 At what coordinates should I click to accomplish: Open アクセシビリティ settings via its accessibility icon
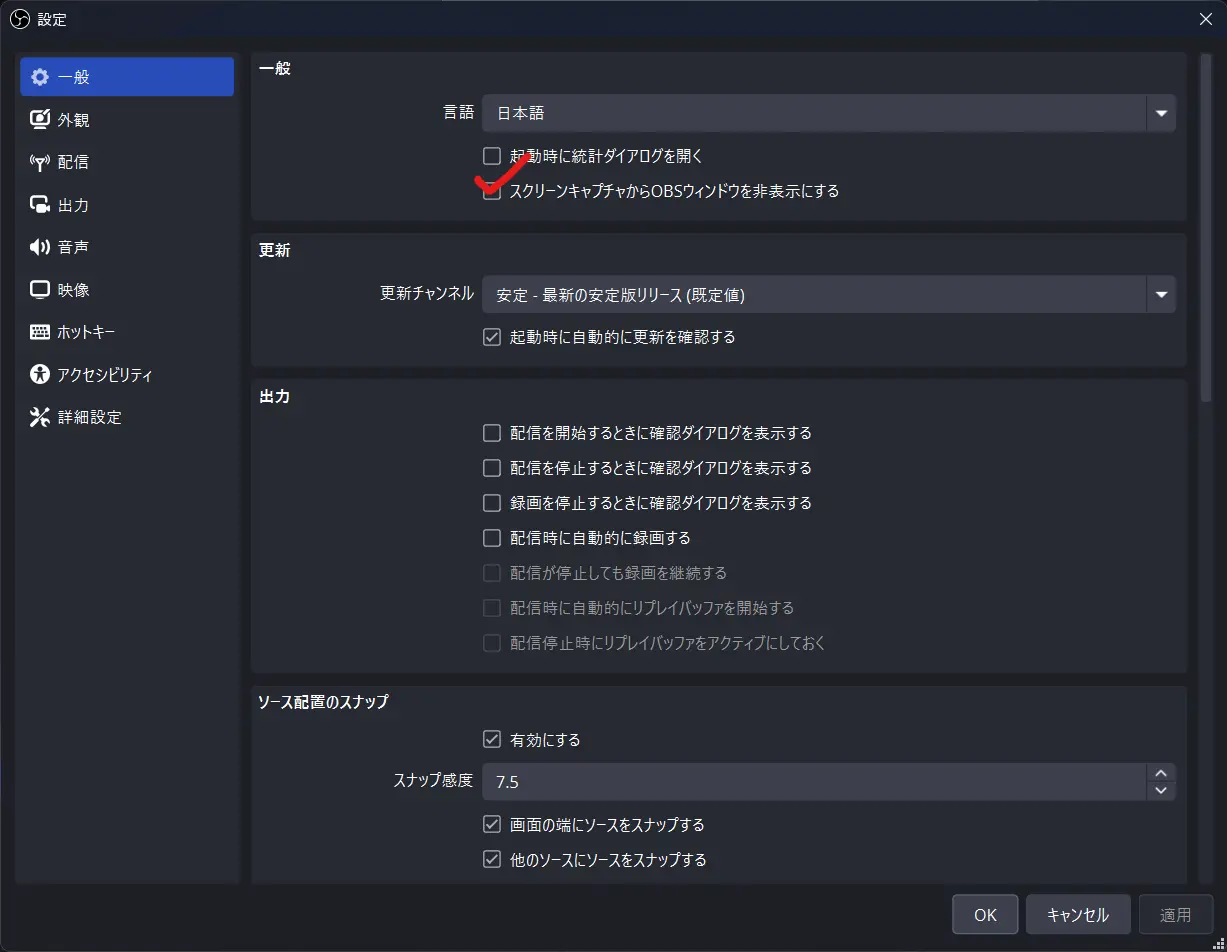point(38,374)
